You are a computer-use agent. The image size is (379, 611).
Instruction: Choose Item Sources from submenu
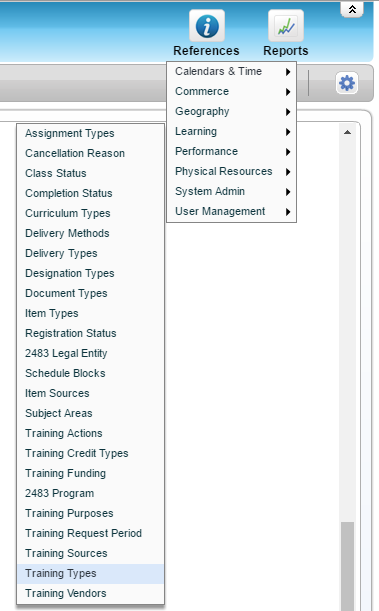tap(90, 394)
